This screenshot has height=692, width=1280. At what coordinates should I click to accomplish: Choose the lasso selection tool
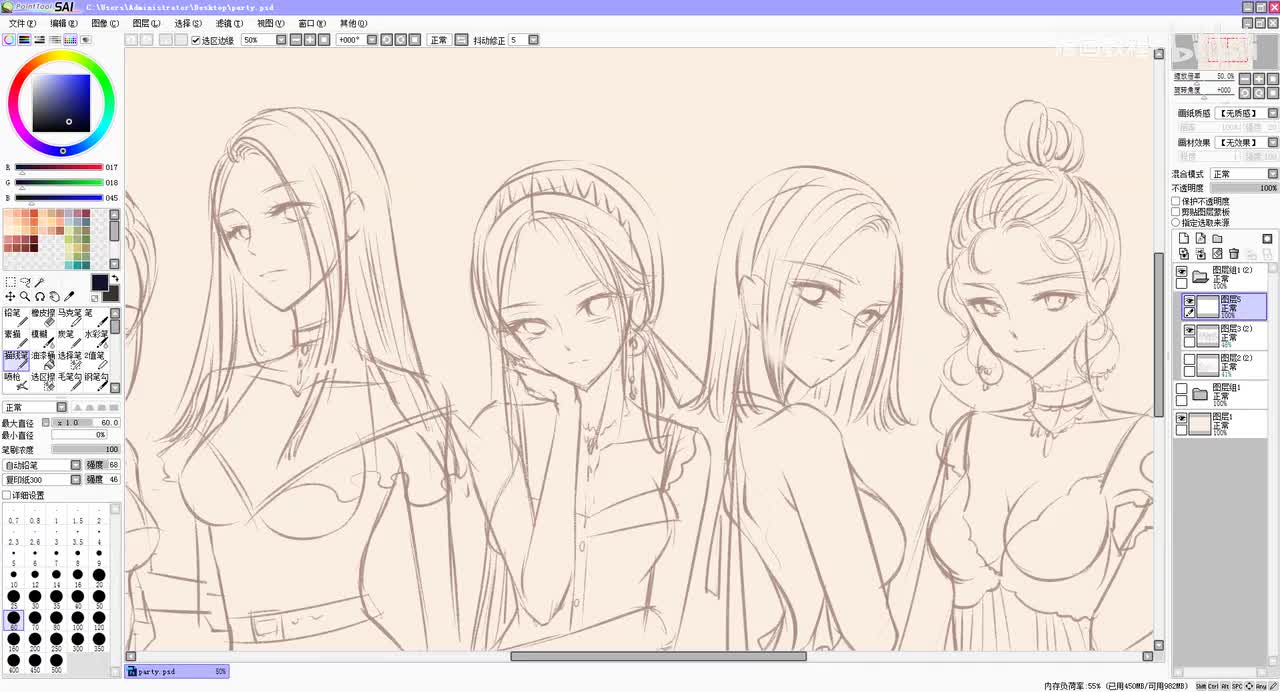[x=25, y=282]
